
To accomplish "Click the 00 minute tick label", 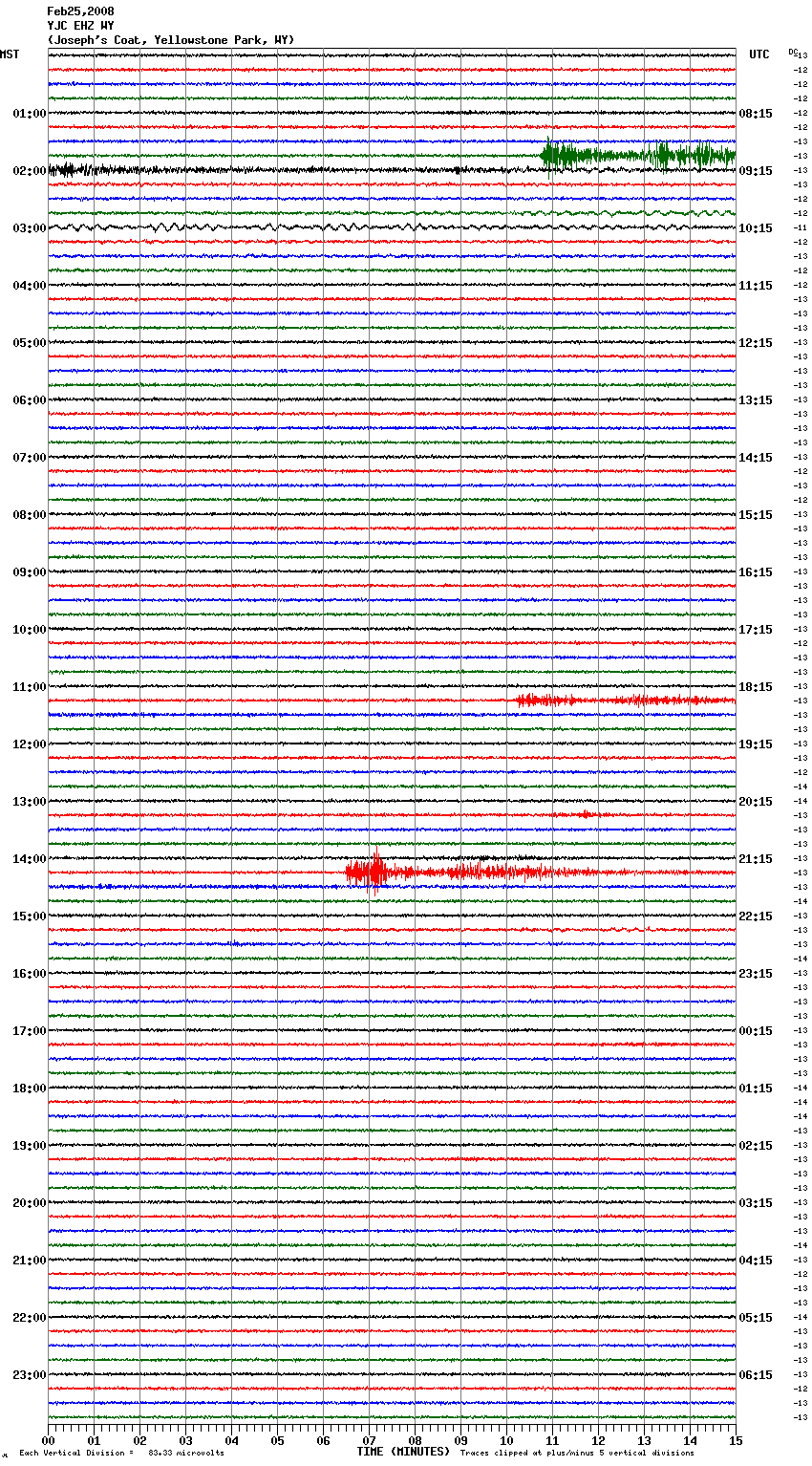I will pos(48,1441).
